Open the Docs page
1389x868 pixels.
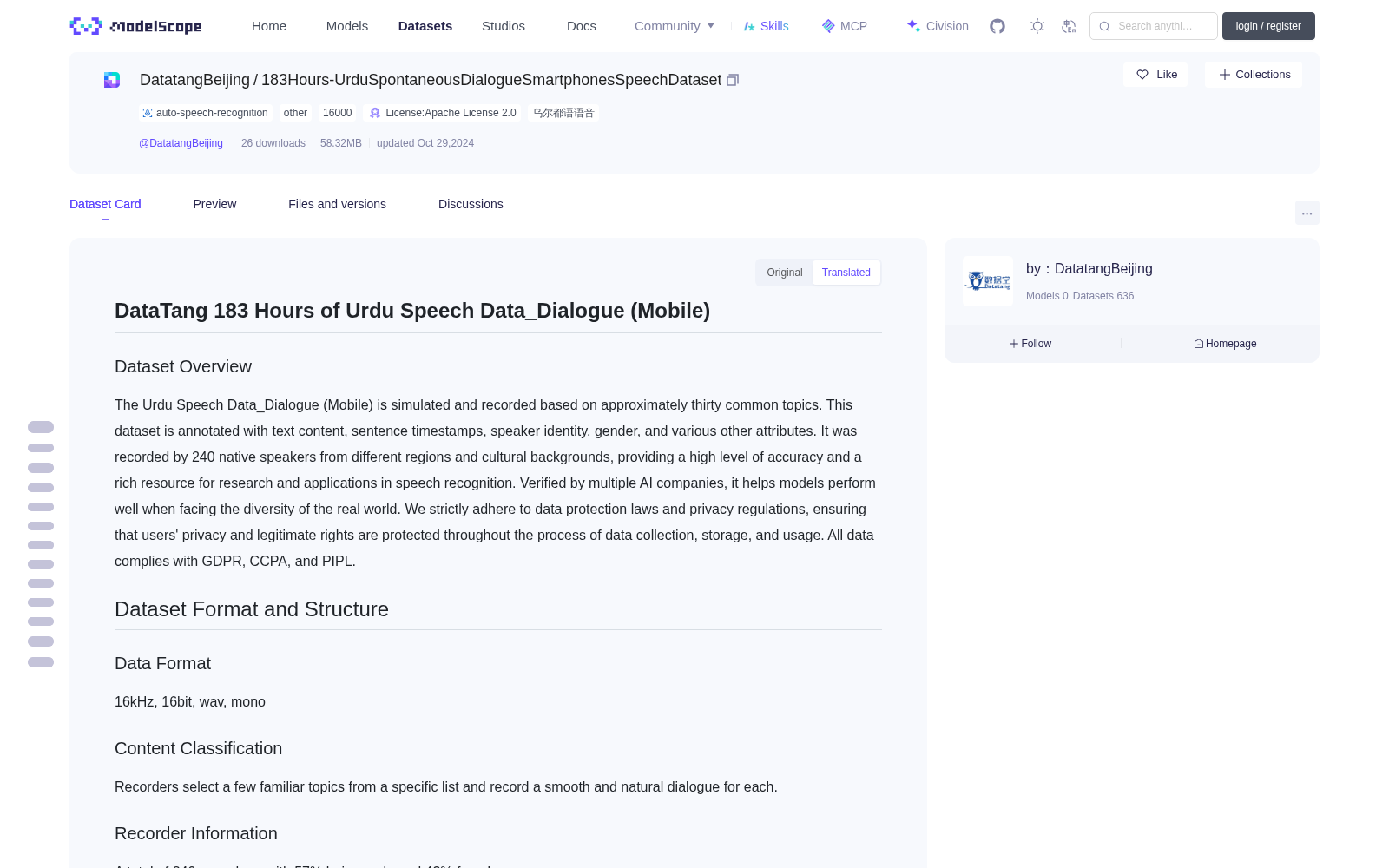[x=582, y=26]
